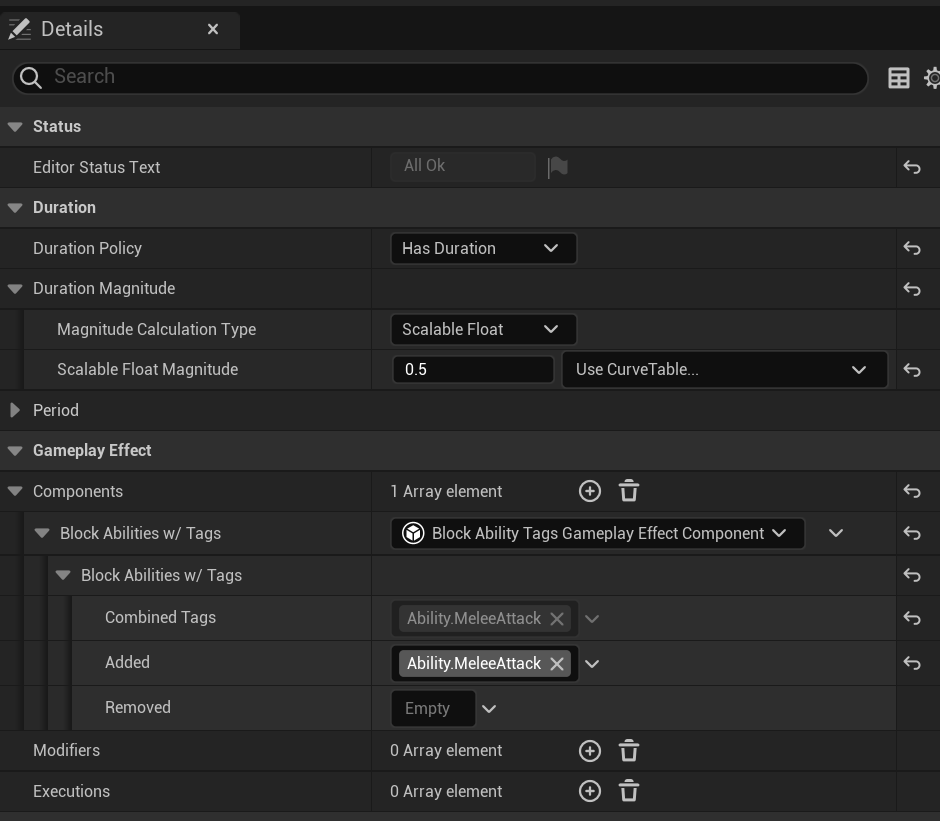The height and width of the screenshot is (821, 940).
Task: Empty the Components array with trash icon
Action: [629, 491]
